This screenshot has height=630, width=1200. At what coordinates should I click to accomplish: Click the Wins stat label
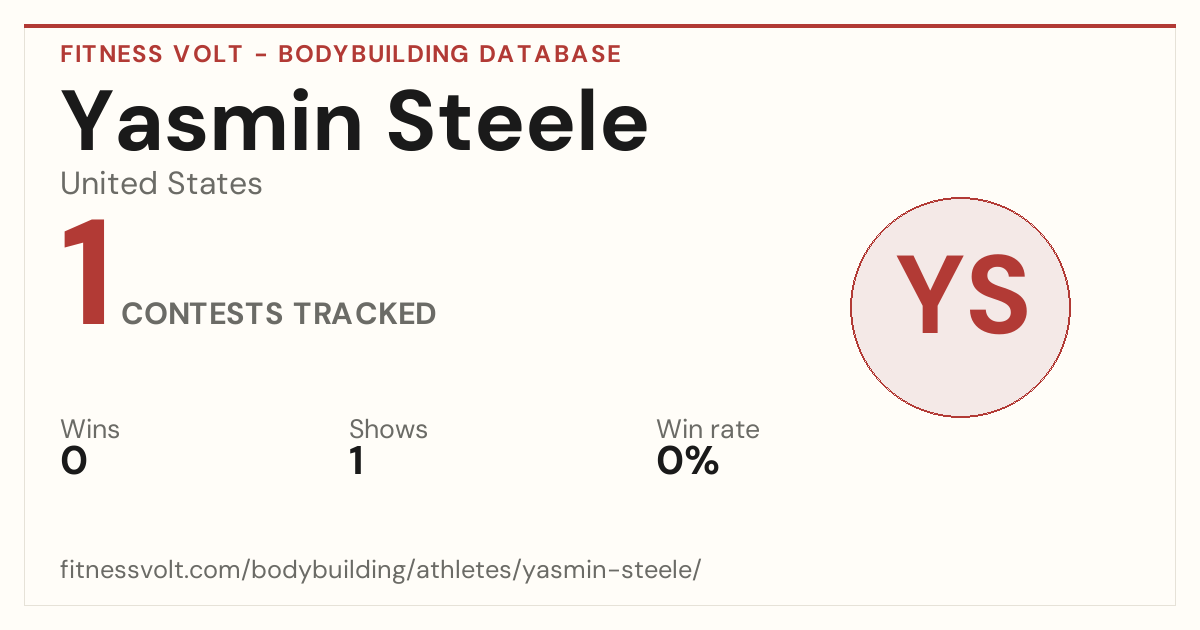[90, 430]
